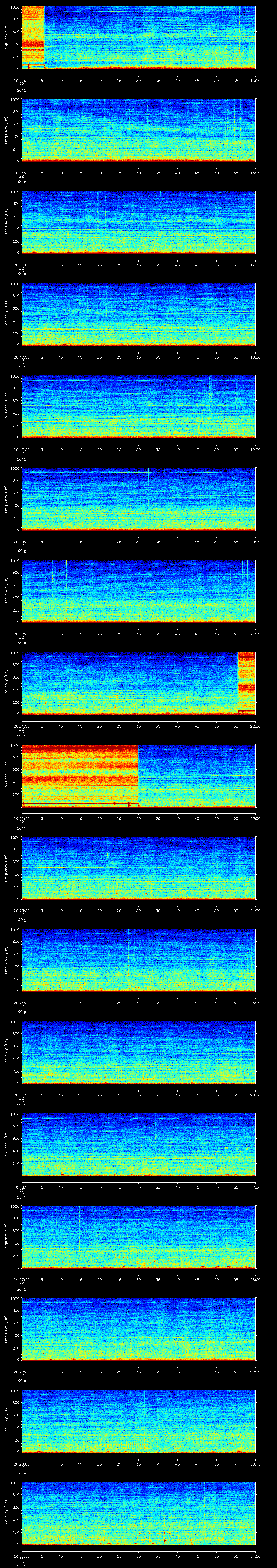Click the spectrogram panel starting at 20:16:00

(x=138, y=222)
